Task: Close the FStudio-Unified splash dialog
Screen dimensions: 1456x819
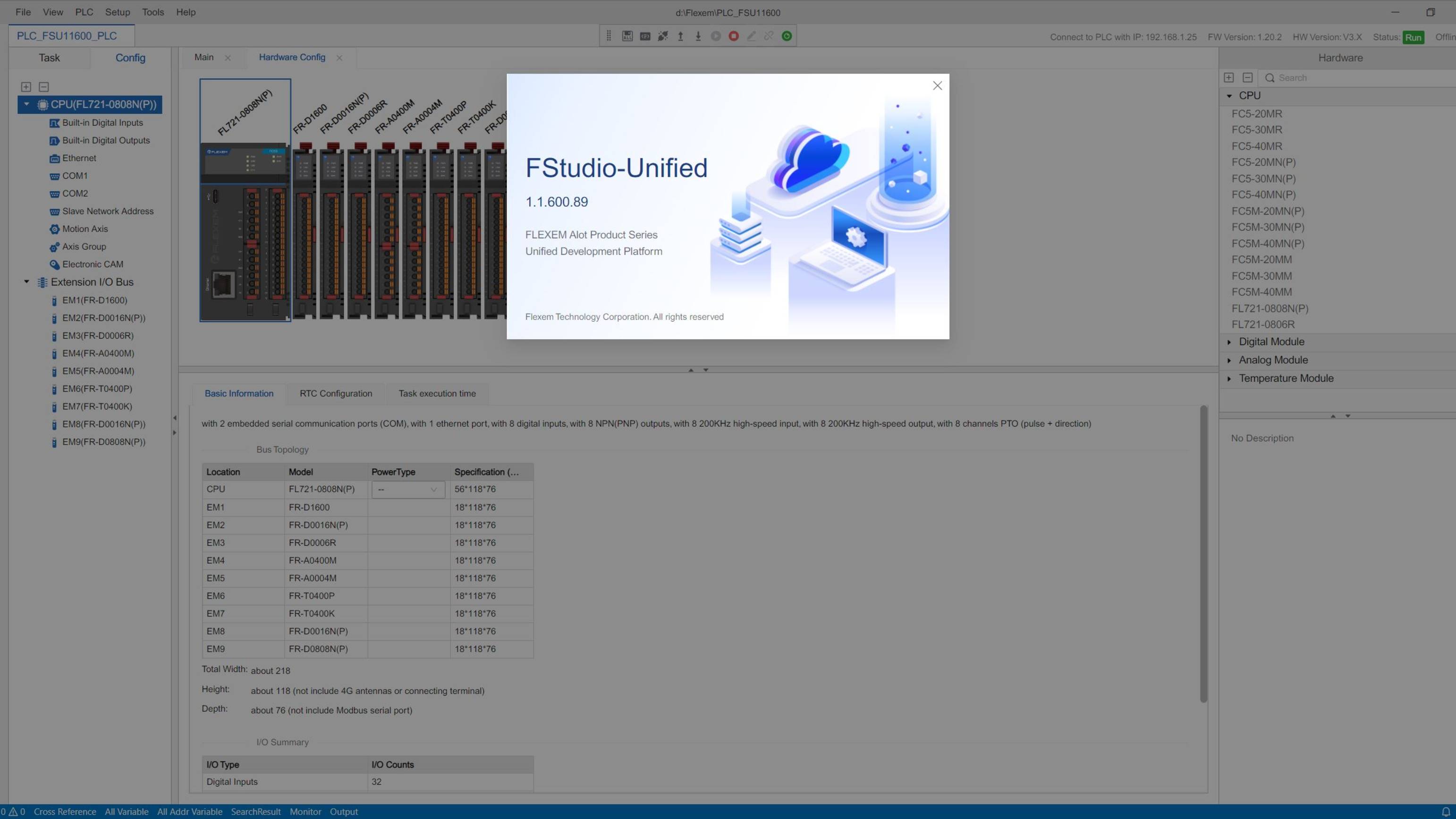Action: (937, 85)
